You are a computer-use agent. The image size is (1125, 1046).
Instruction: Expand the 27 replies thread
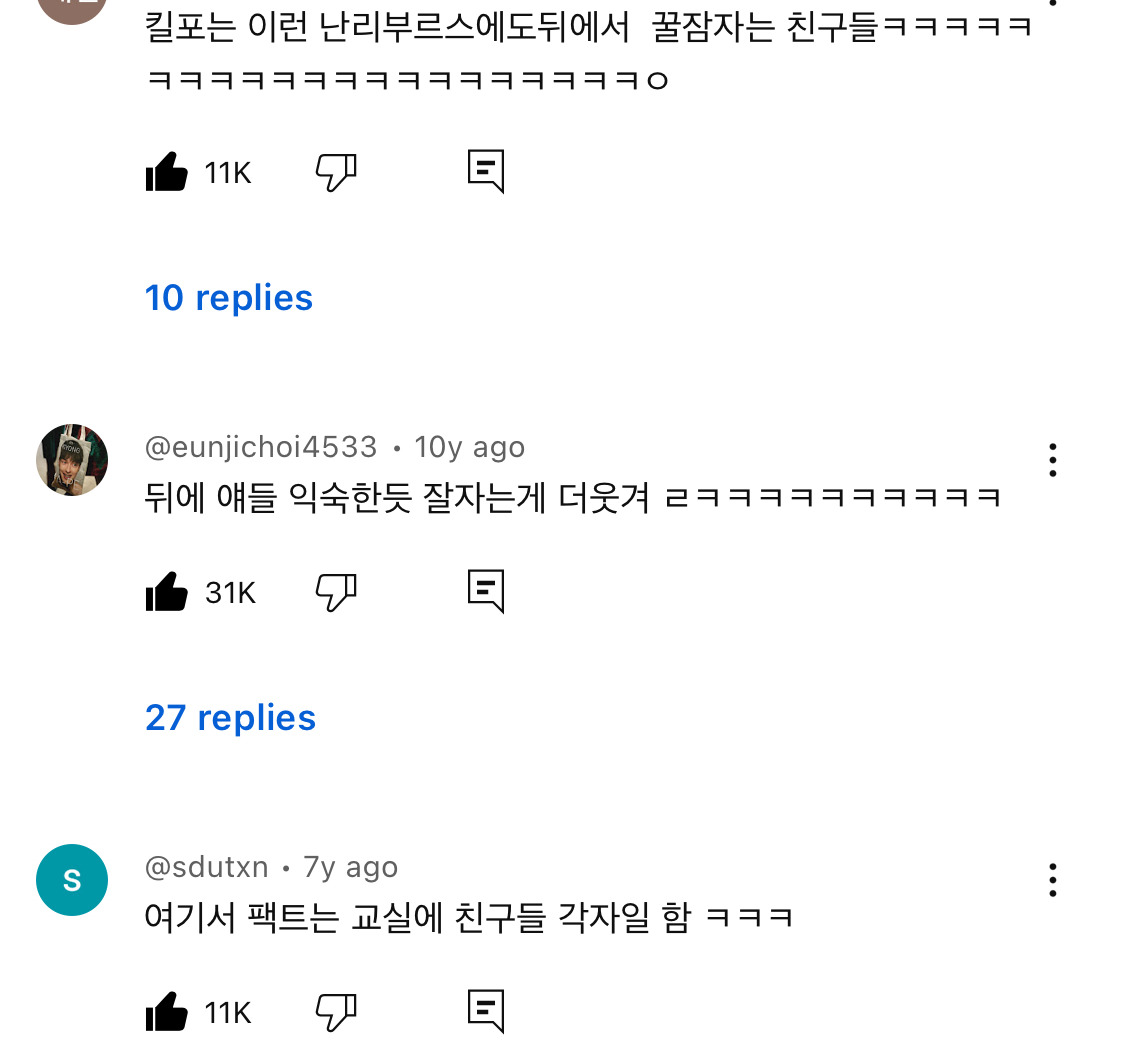(230, 718)
